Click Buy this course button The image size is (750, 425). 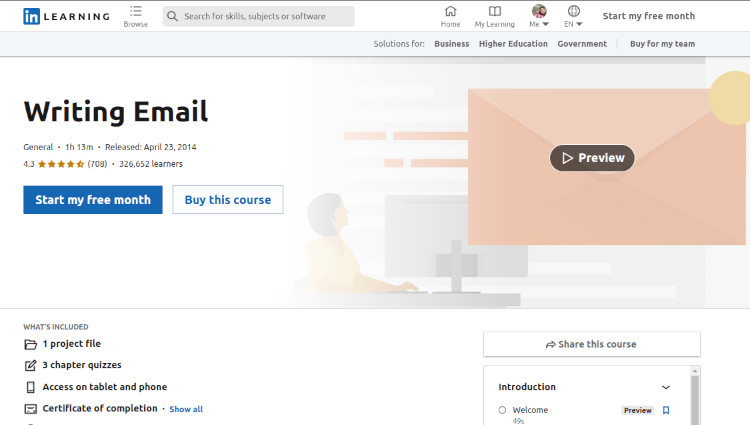coord(228,200)
